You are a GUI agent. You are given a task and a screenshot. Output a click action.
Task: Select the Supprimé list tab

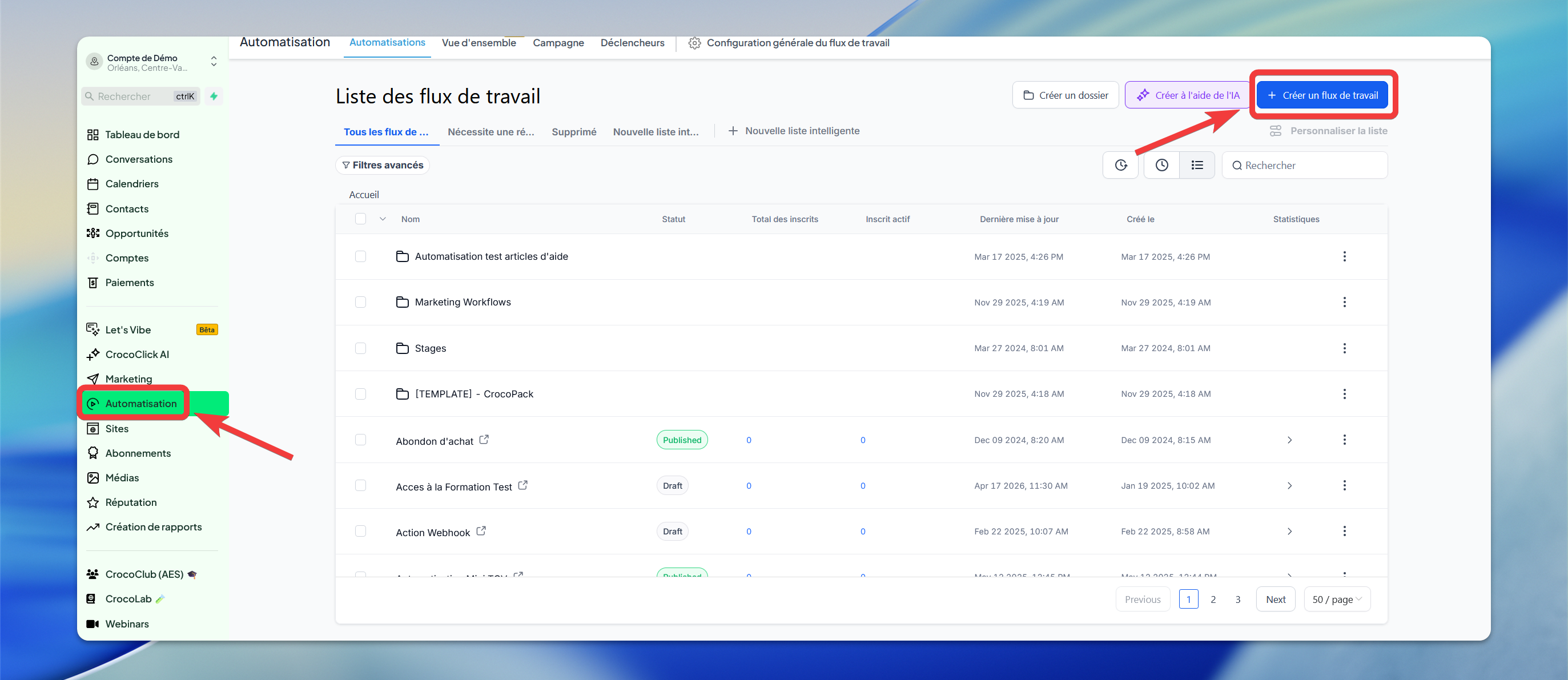point(573,132)
